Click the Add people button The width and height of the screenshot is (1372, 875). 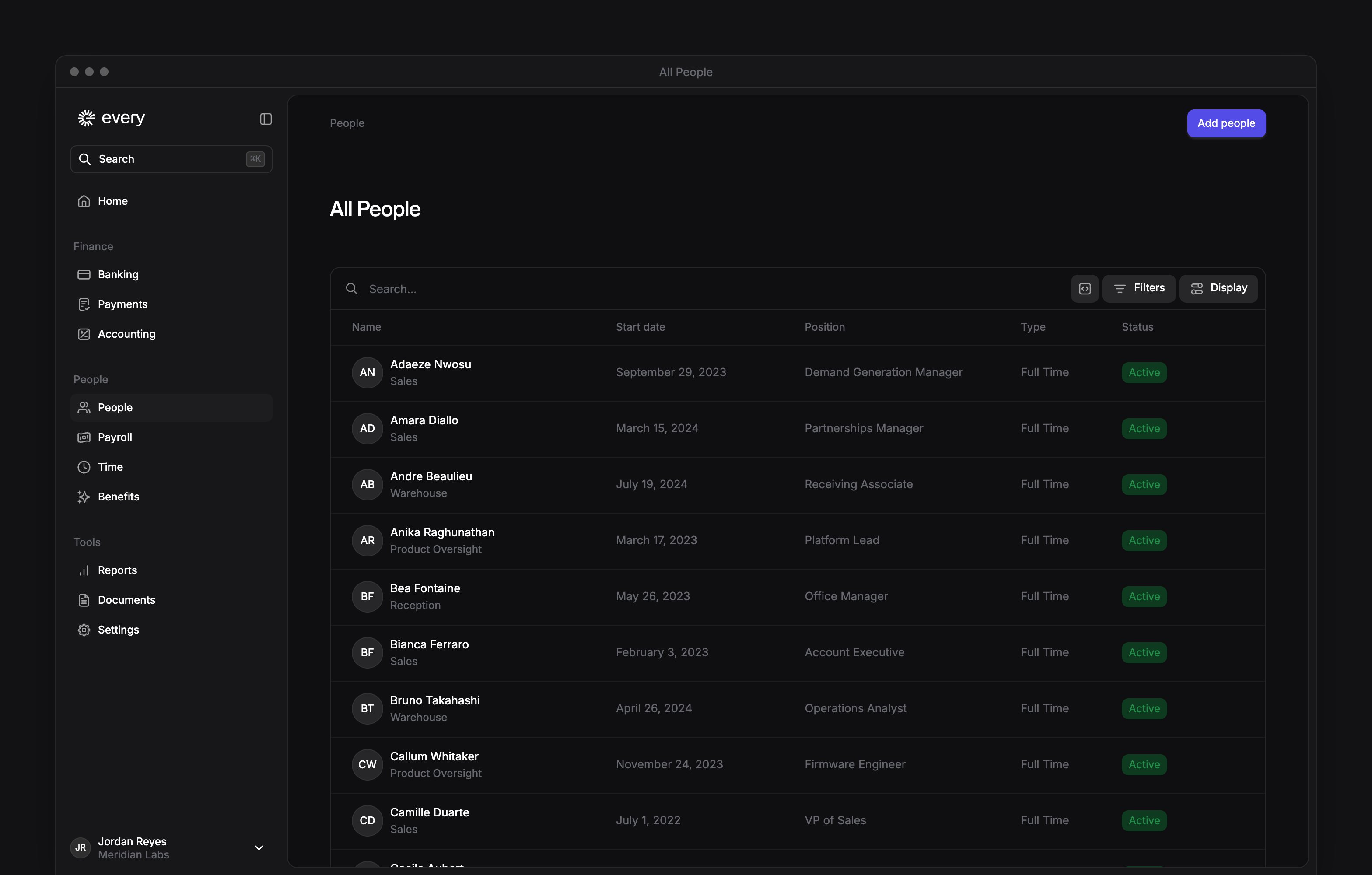[x=1226, y=123]
